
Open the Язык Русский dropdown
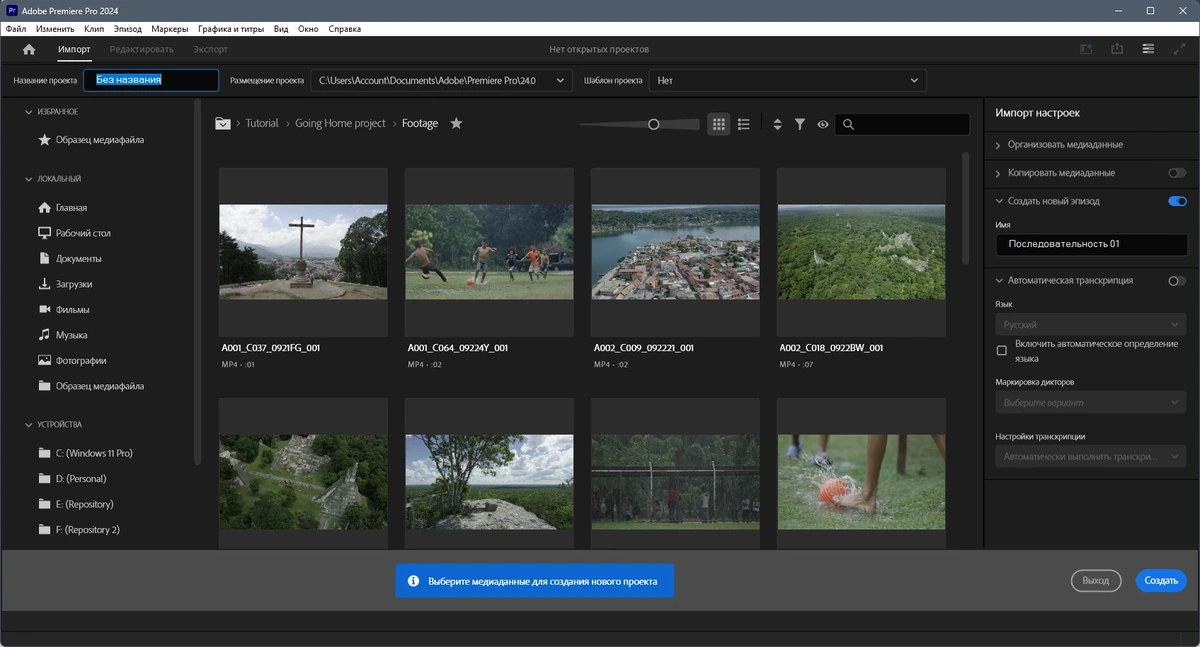(1091, 325)
